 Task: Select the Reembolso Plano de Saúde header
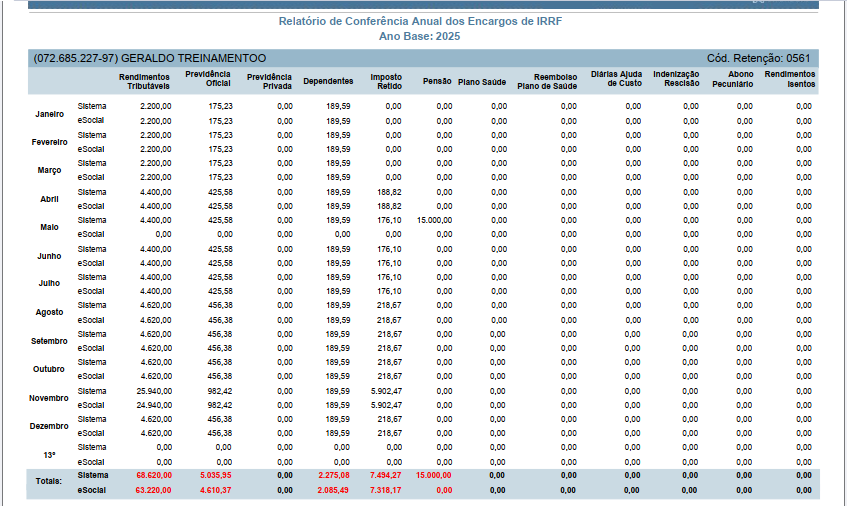coord(547,82)
